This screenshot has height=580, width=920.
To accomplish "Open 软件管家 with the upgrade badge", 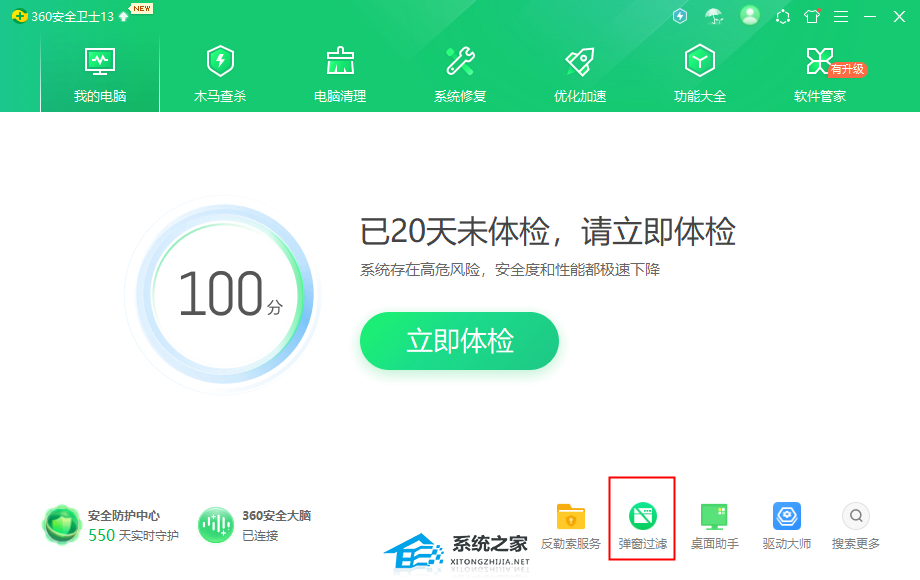I will click(820, 74).
